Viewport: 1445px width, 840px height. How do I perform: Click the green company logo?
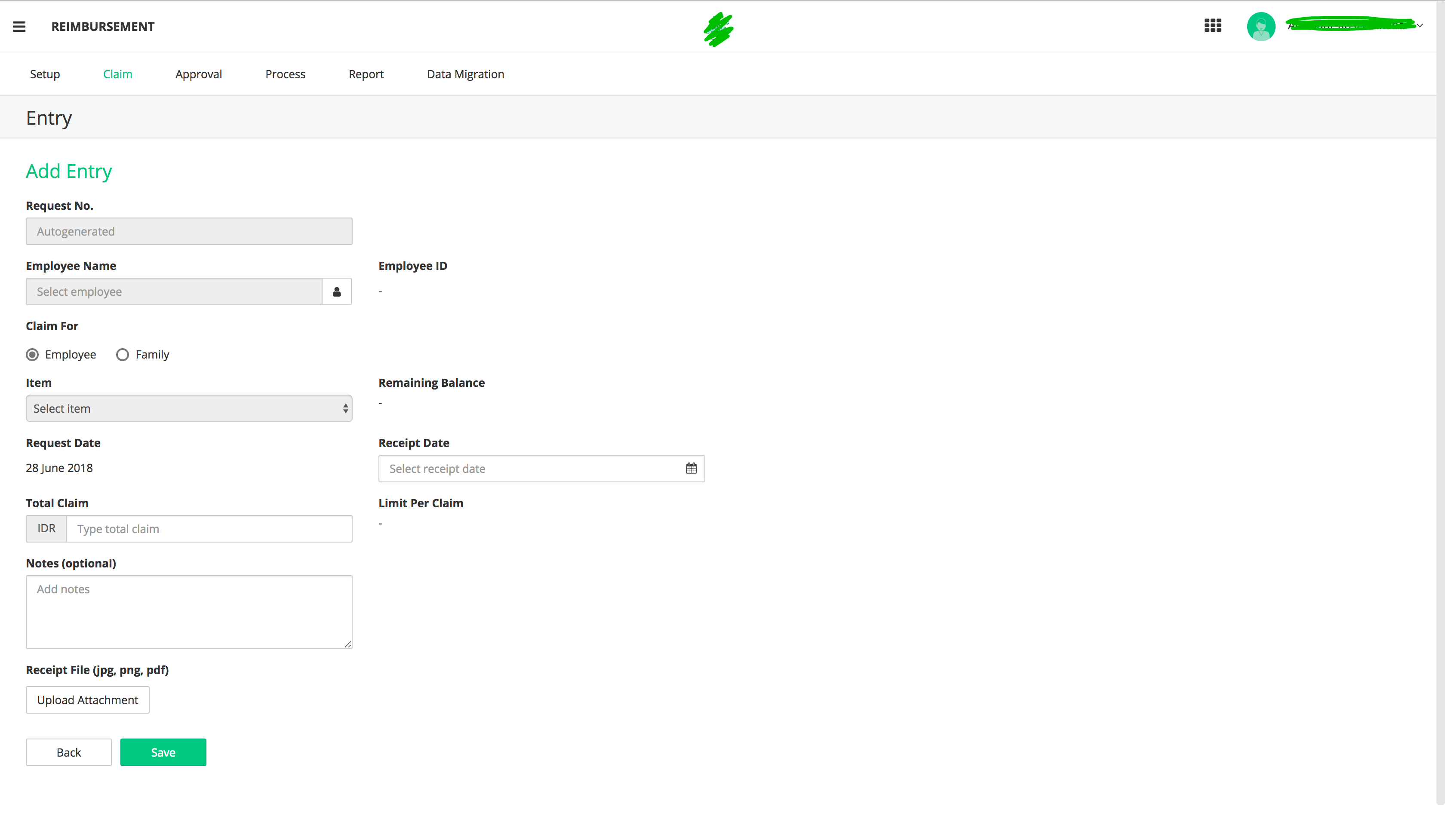[719, 29]
